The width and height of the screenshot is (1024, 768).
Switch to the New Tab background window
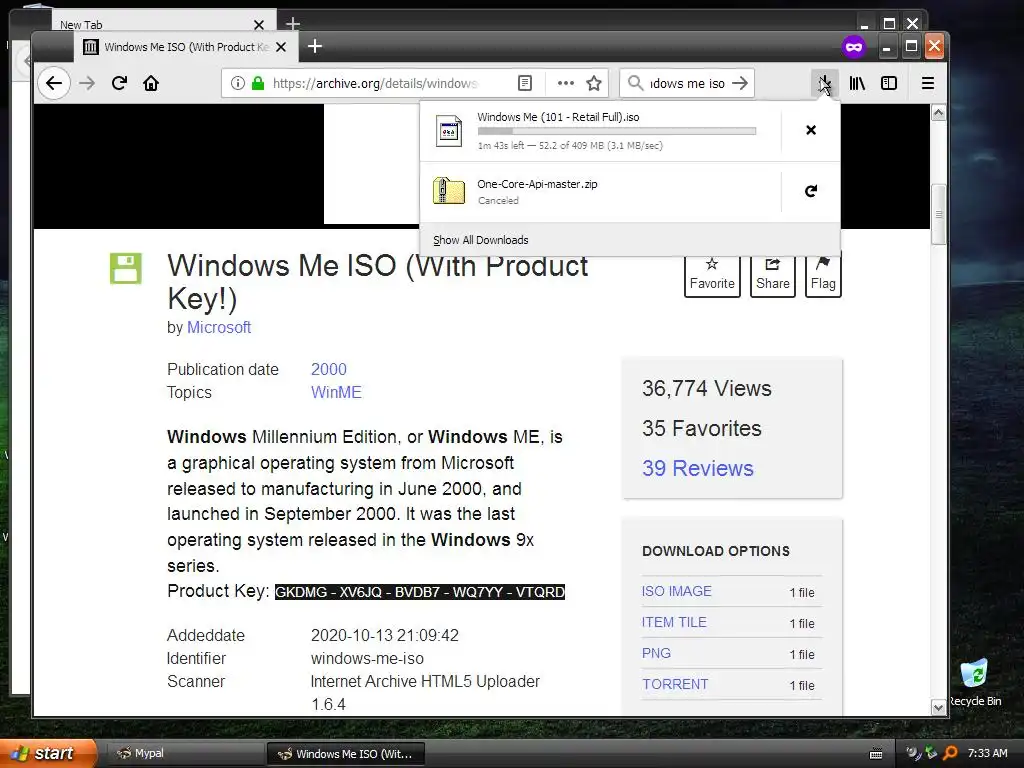click(x=157, y=24)
